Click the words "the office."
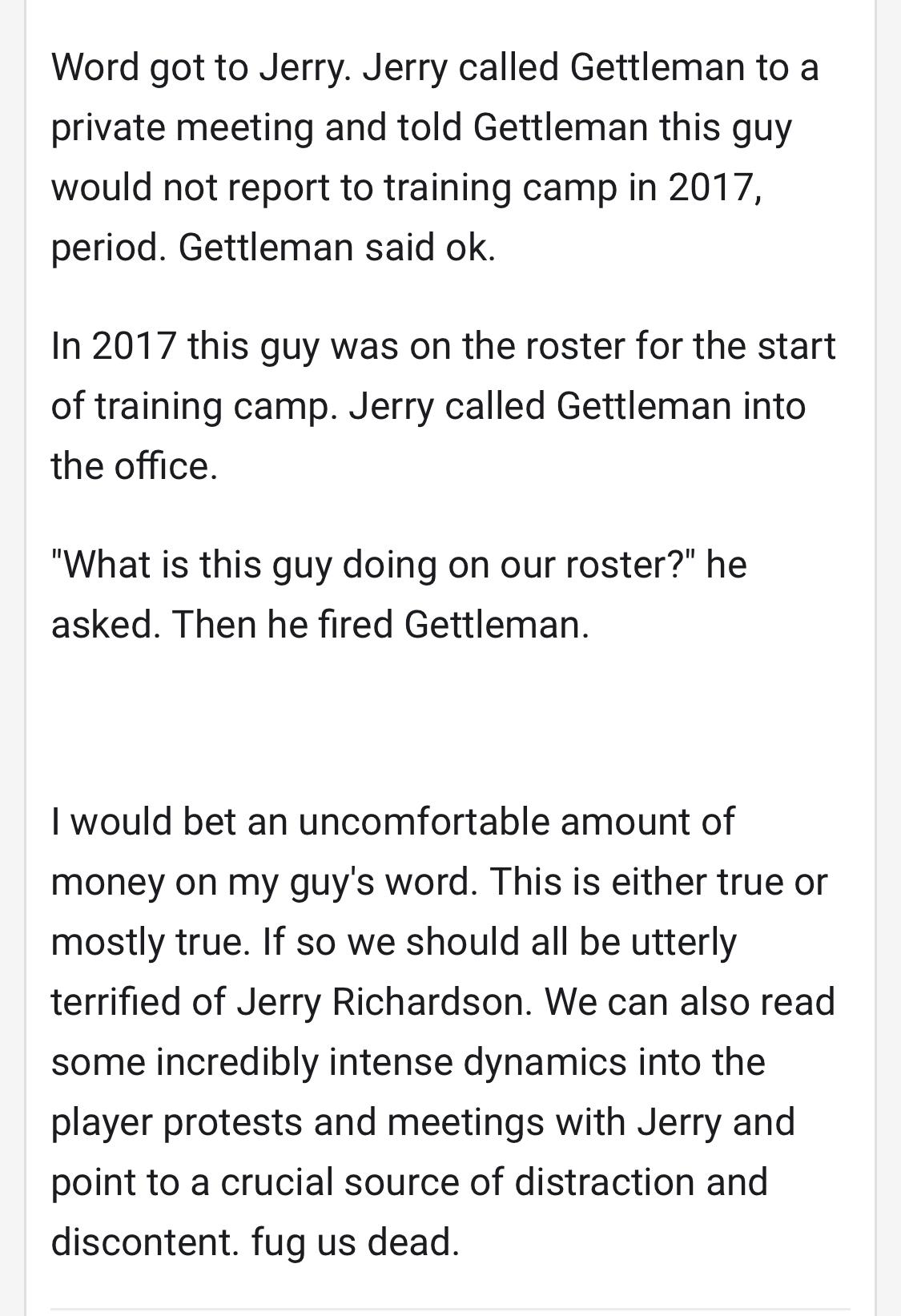The image size is (901, 1316). coord(135,465)
